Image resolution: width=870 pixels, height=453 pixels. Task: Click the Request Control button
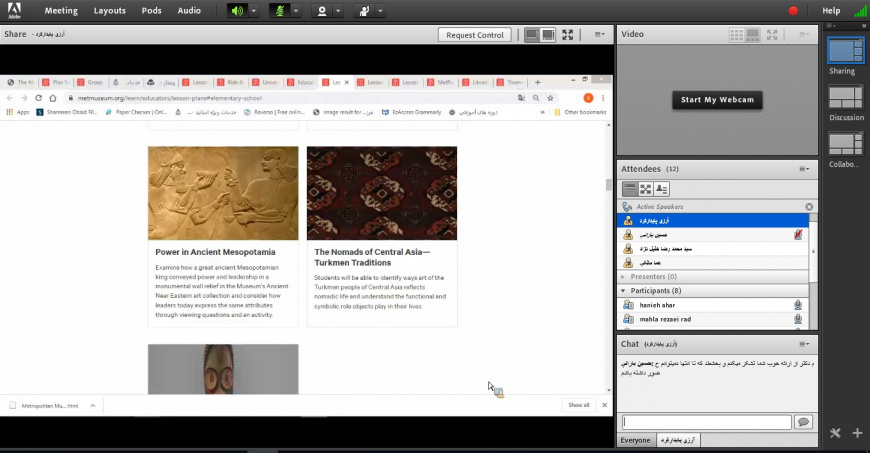click(474, 35)
